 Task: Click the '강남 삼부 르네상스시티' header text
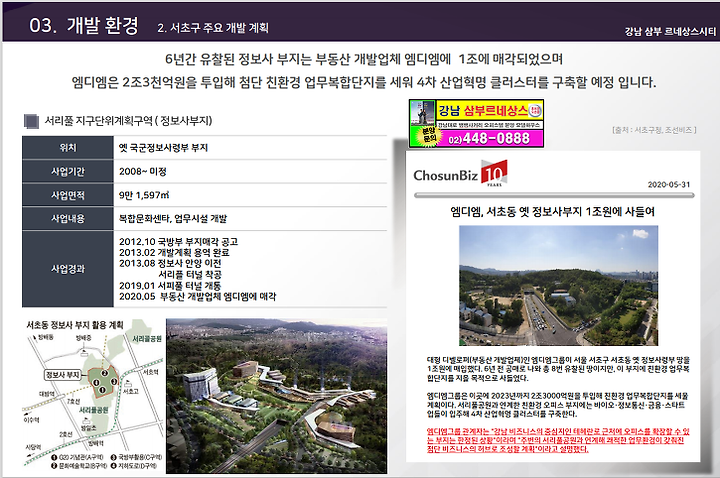pos(670,31)
